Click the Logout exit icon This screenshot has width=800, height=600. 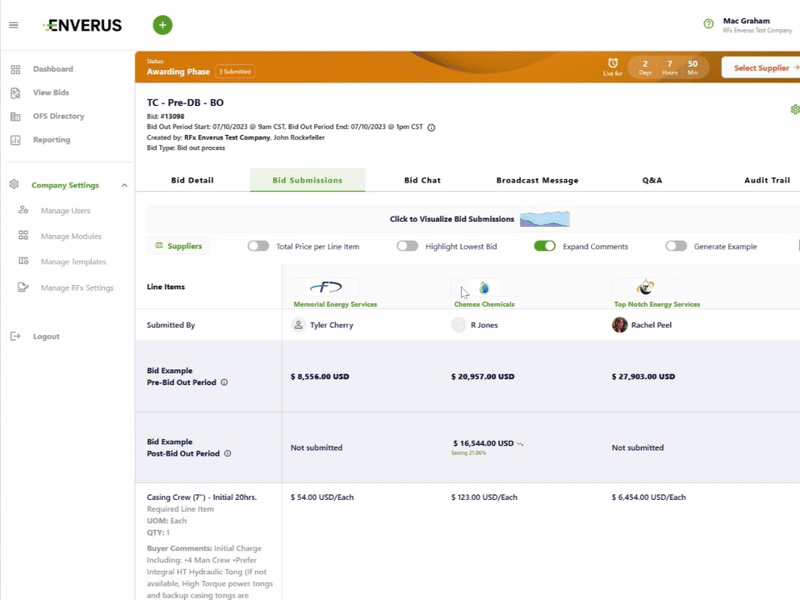pos(15,336)
